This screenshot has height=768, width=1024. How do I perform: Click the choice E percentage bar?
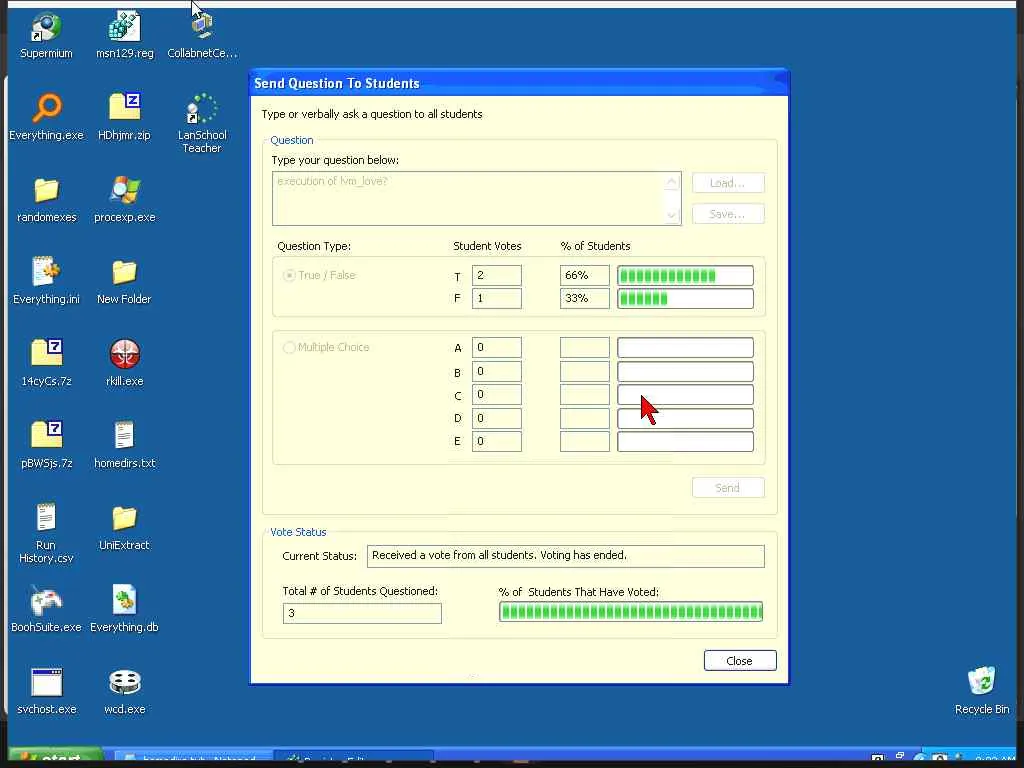pos(685,441)
